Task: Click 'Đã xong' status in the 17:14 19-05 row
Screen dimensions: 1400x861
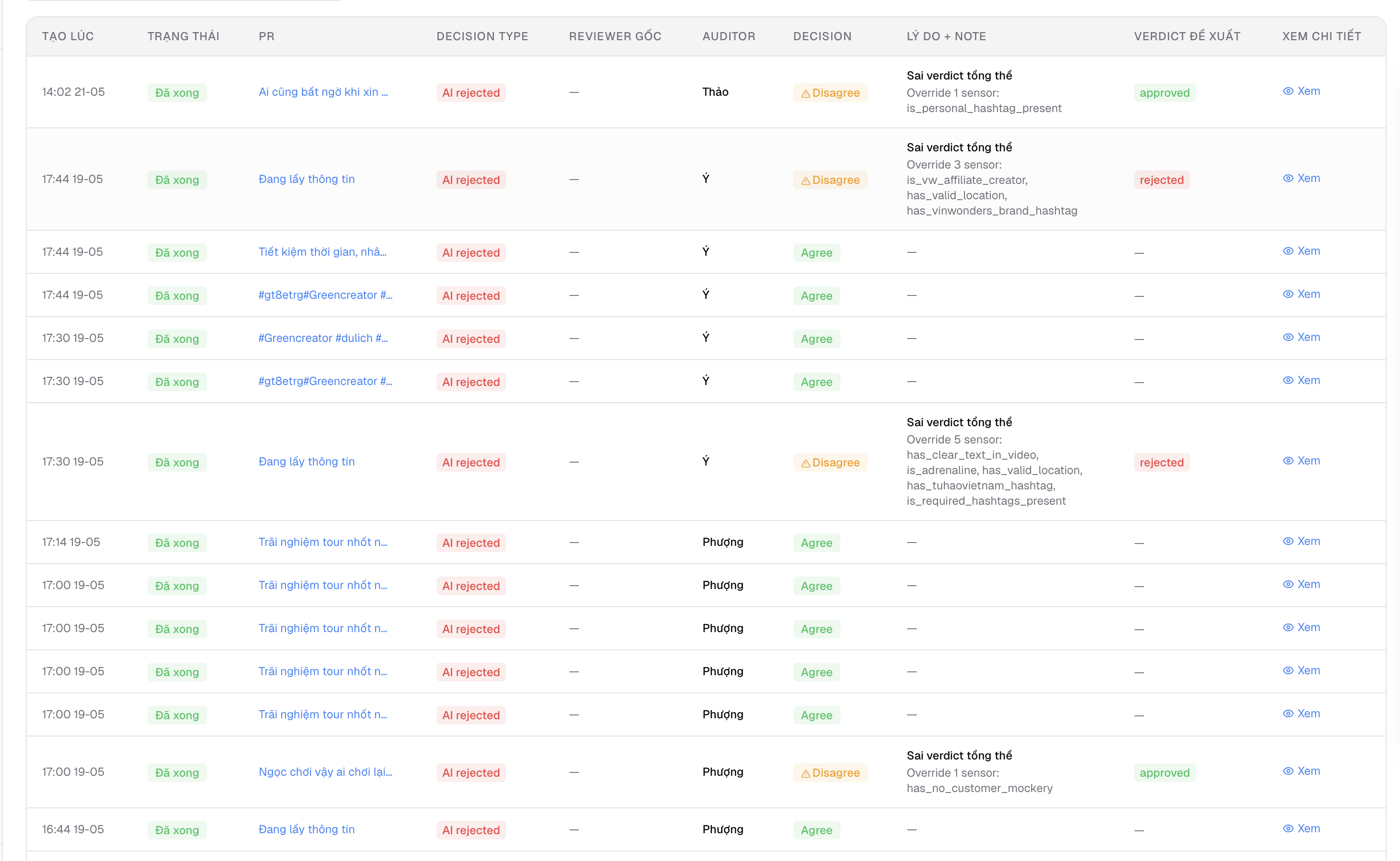Action: (177, 543)
